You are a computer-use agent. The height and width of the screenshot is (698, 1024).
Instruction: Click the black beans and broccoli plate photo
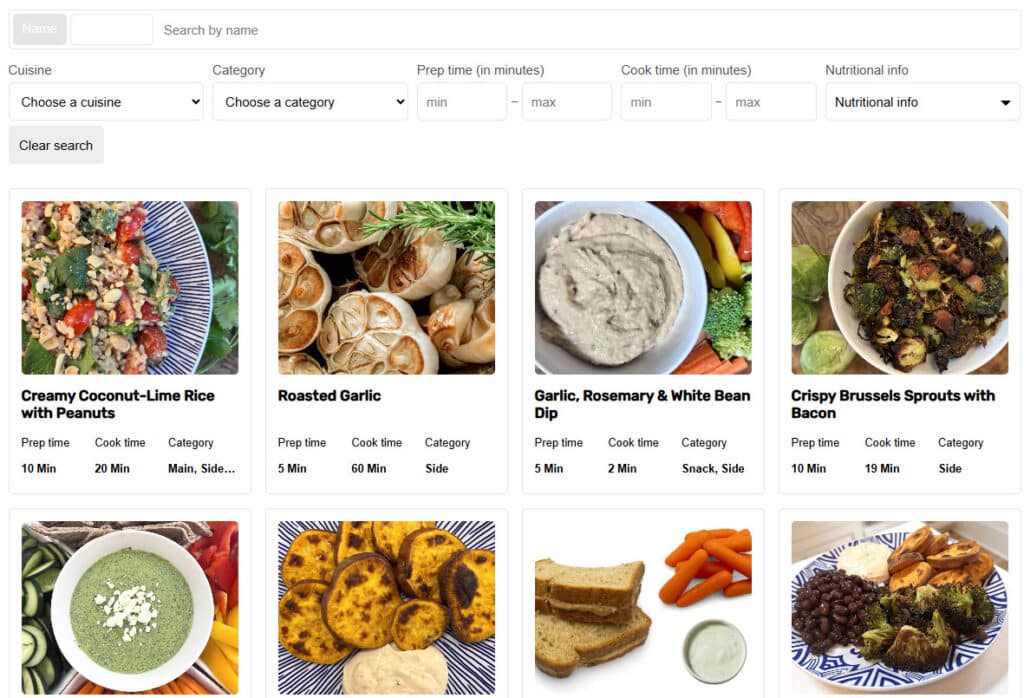[898, 606]
